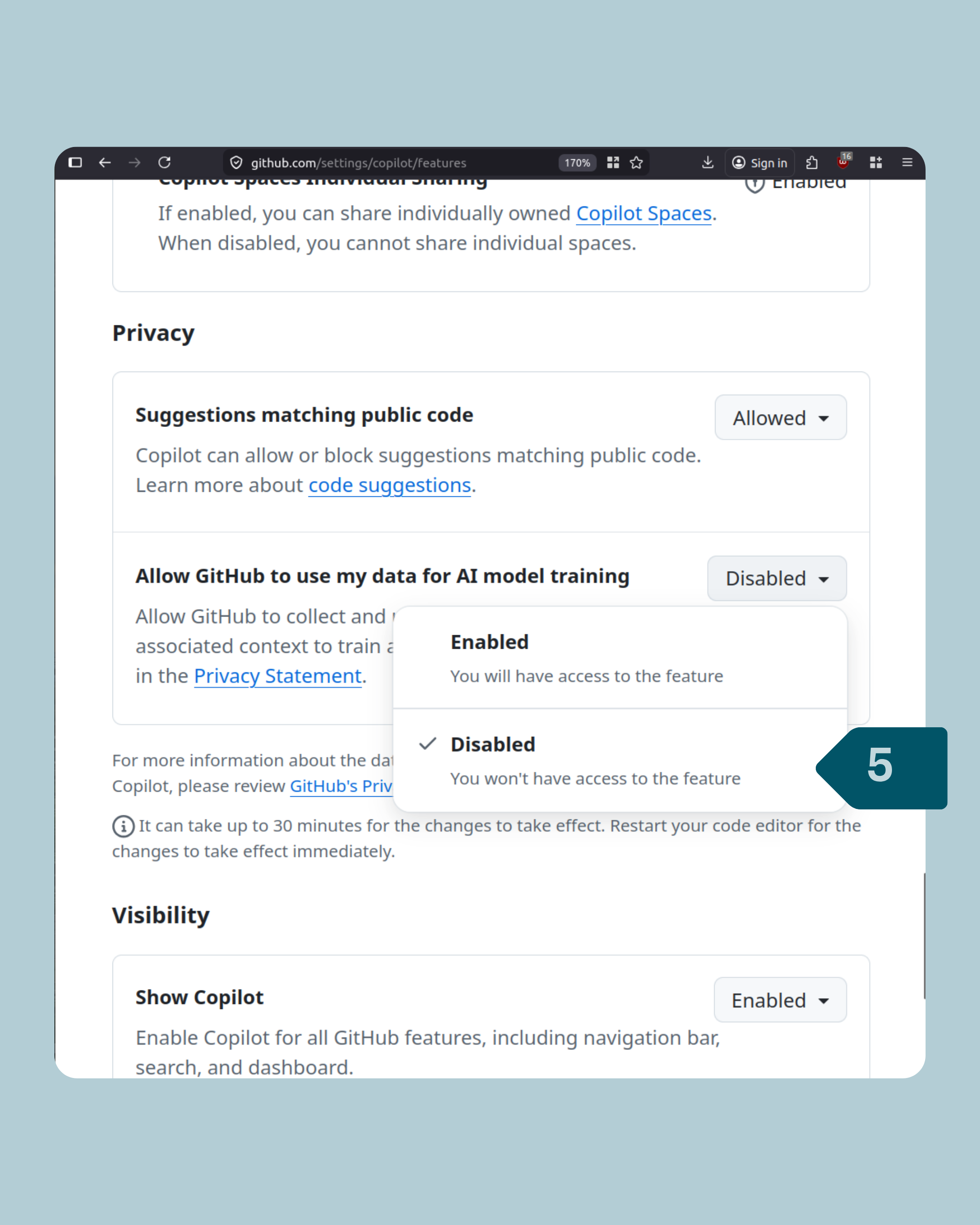
Task: Expand the Disabled dropdown for AI training
Action: 777,578
